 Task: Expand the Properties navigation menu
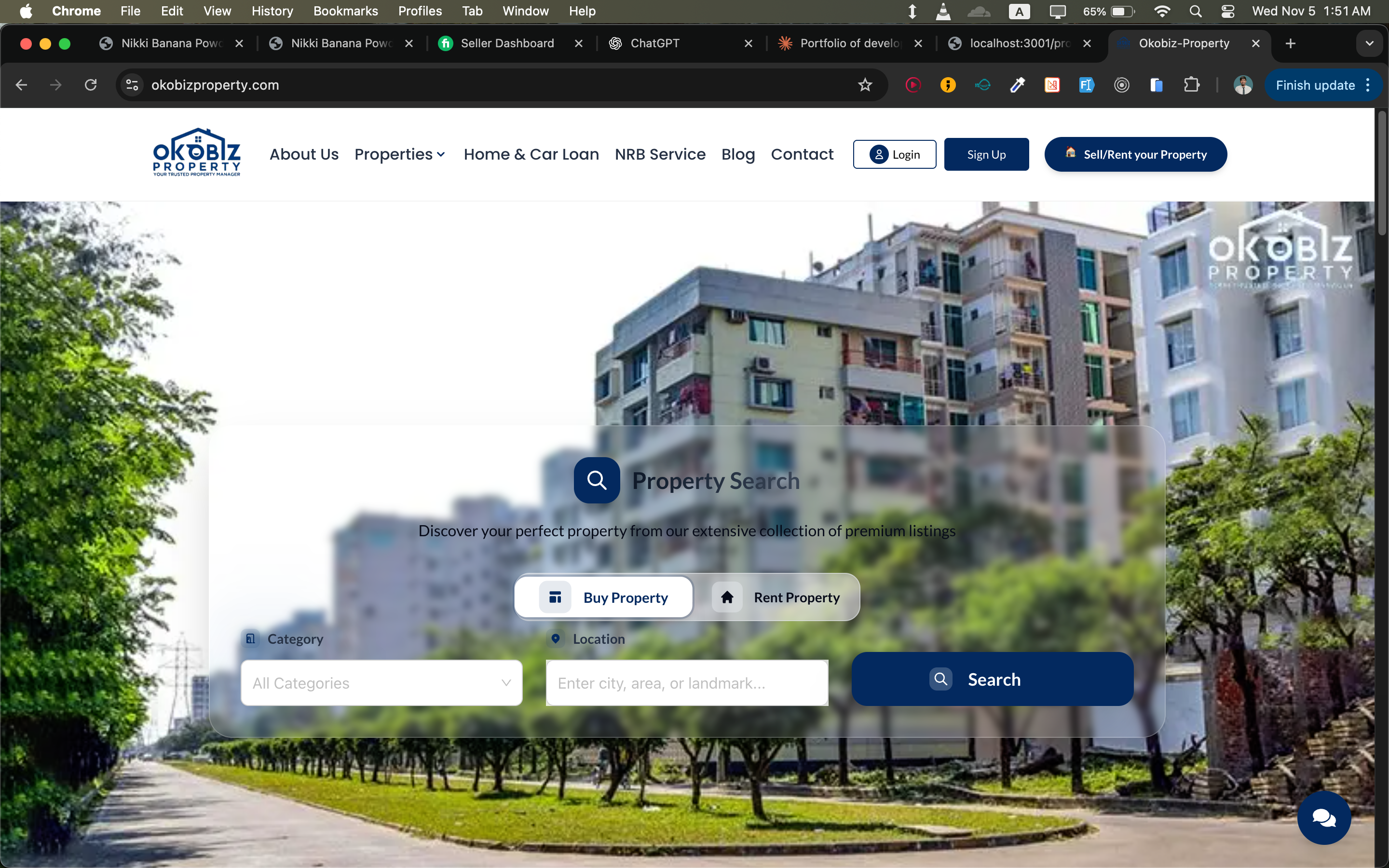point(400,154)
